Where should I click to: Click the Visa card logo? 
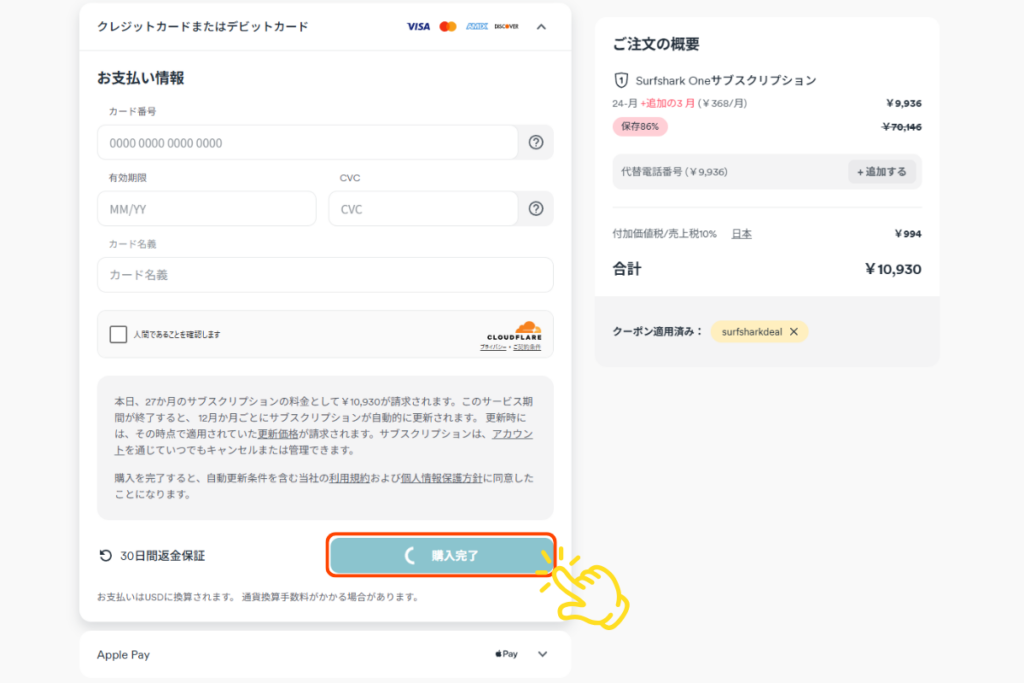pos(418,27)
